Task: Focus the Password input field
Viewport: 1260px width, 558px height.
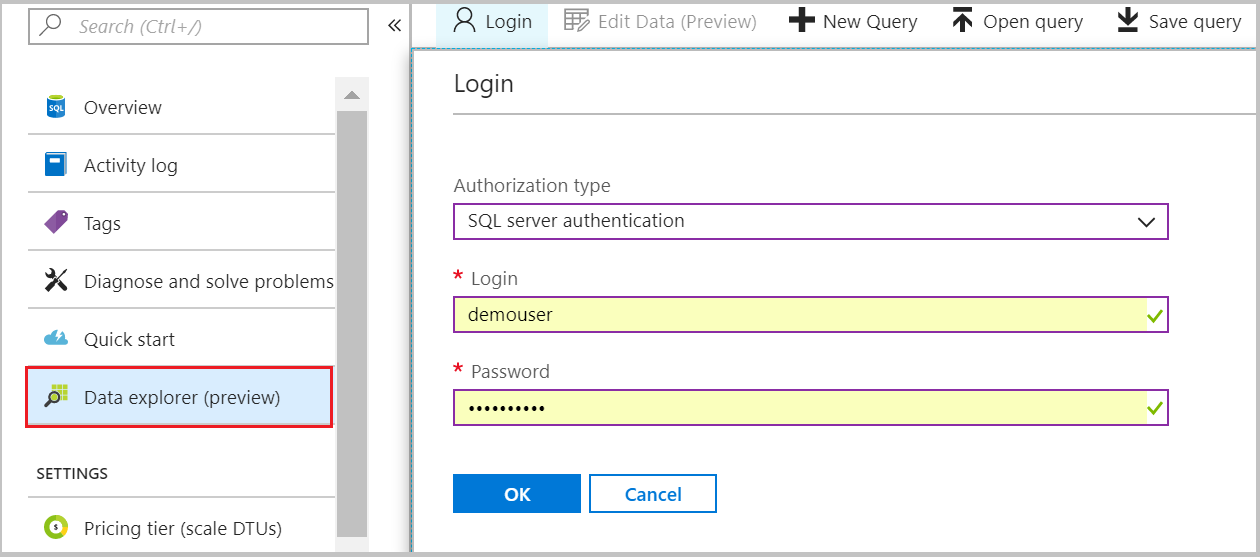Action: click(800, 408)
